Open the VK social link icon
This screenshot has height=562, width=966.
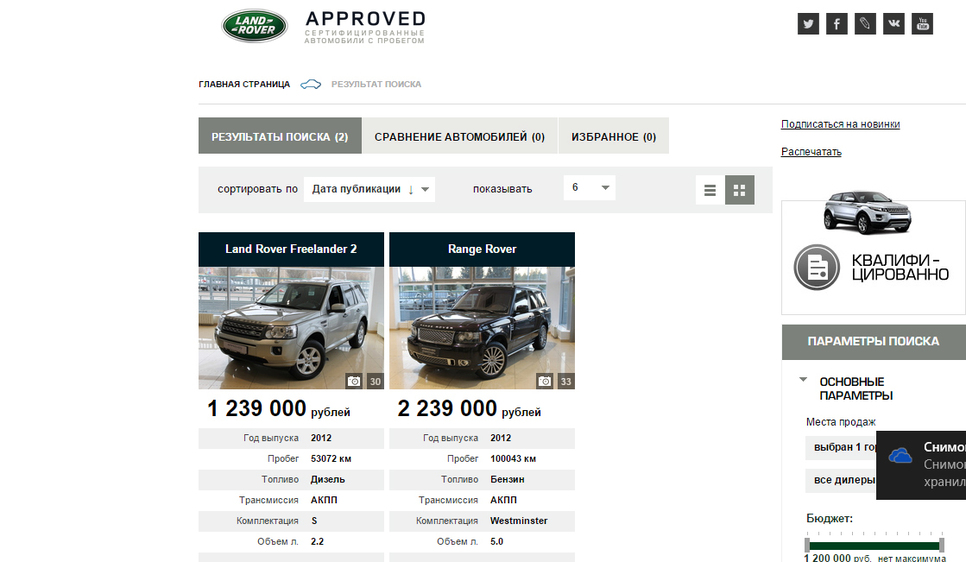point(894,24)
